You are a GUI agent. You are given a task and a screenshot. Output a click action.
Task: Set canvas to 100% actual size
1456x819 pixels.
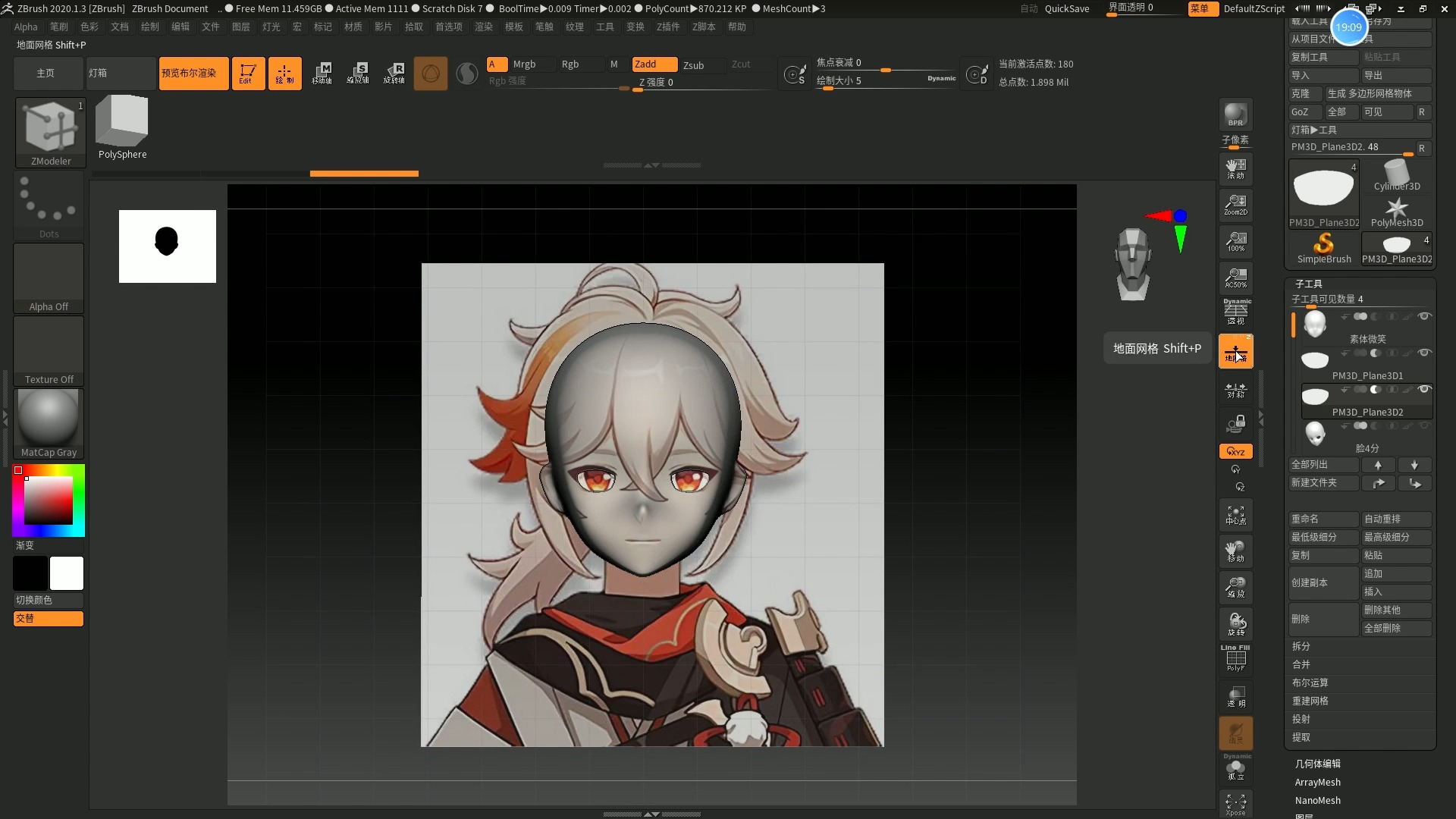(x=1235, y=241)
